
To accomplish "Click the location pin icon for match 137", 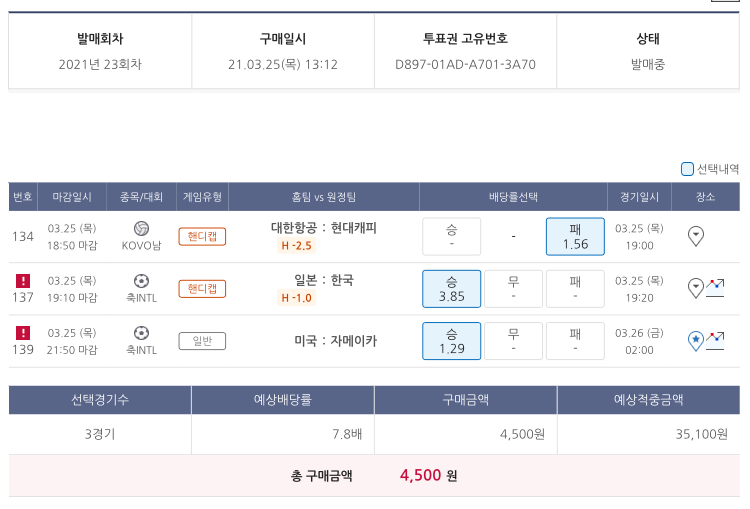I will [696, 289].
